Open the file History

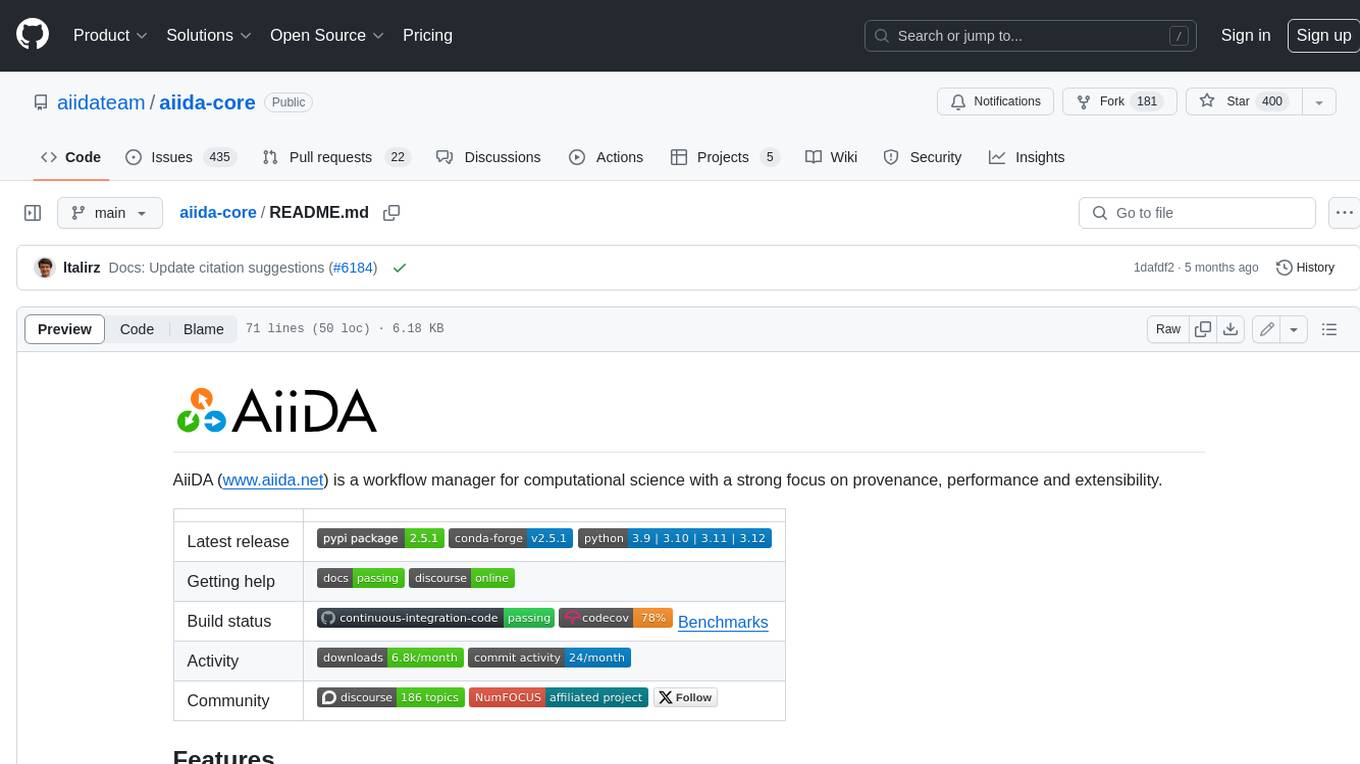[x=1305, y=268]
